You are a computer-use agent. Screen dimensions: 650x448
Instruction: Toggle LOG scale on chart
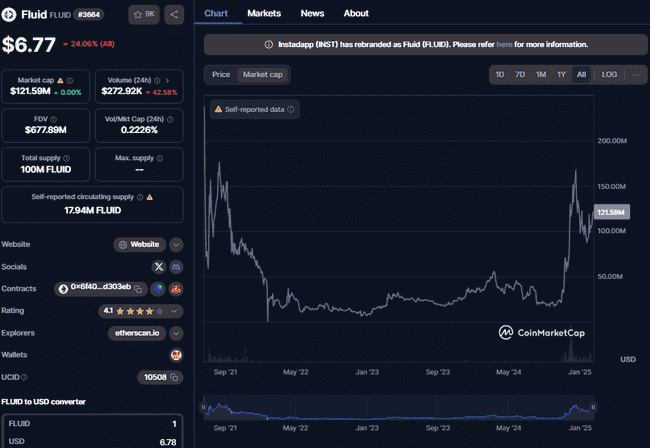click(609, 75)
